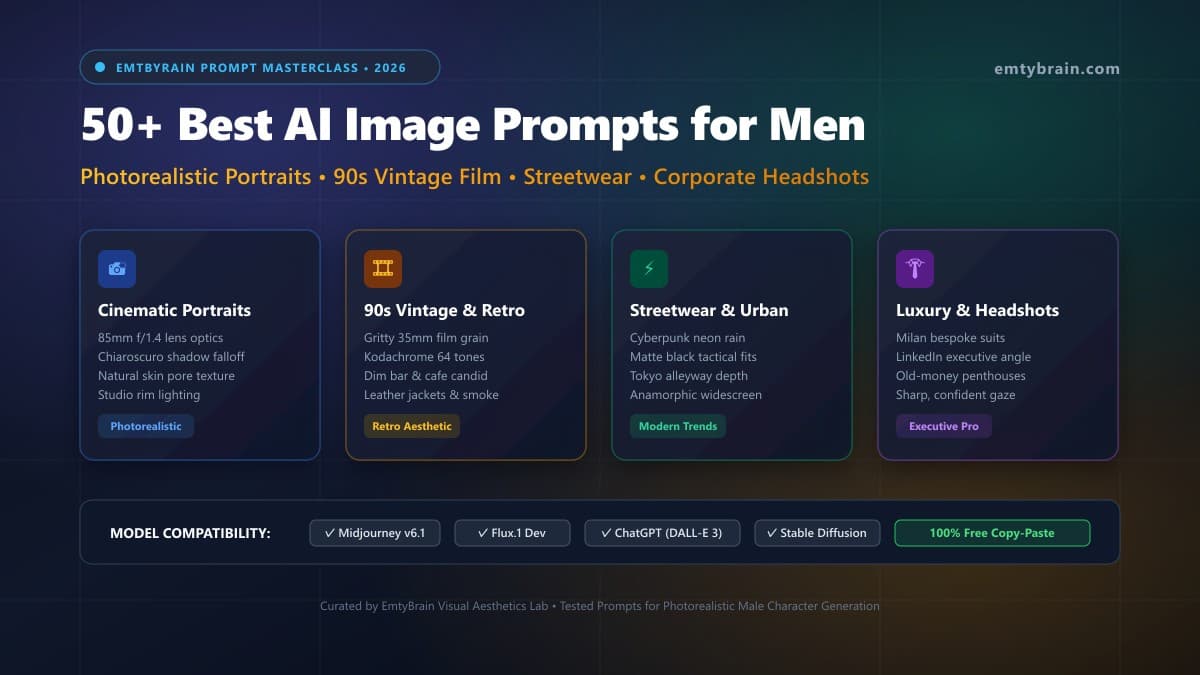The image size is (1200, 675).
Task: Click the 100% Free Copy-Paste button
Action: (992, 533)
